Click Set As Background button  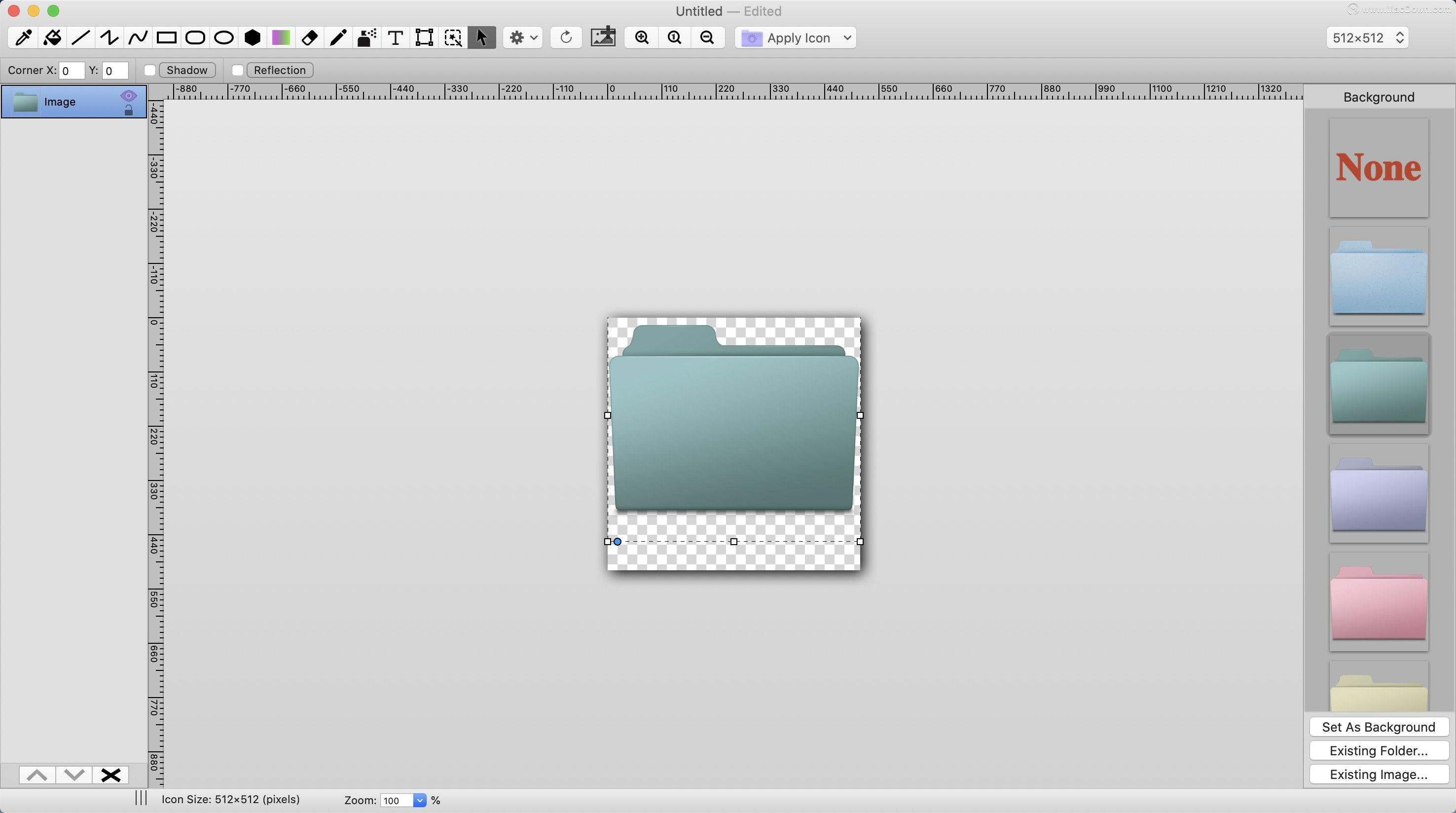coord(1379,727)
